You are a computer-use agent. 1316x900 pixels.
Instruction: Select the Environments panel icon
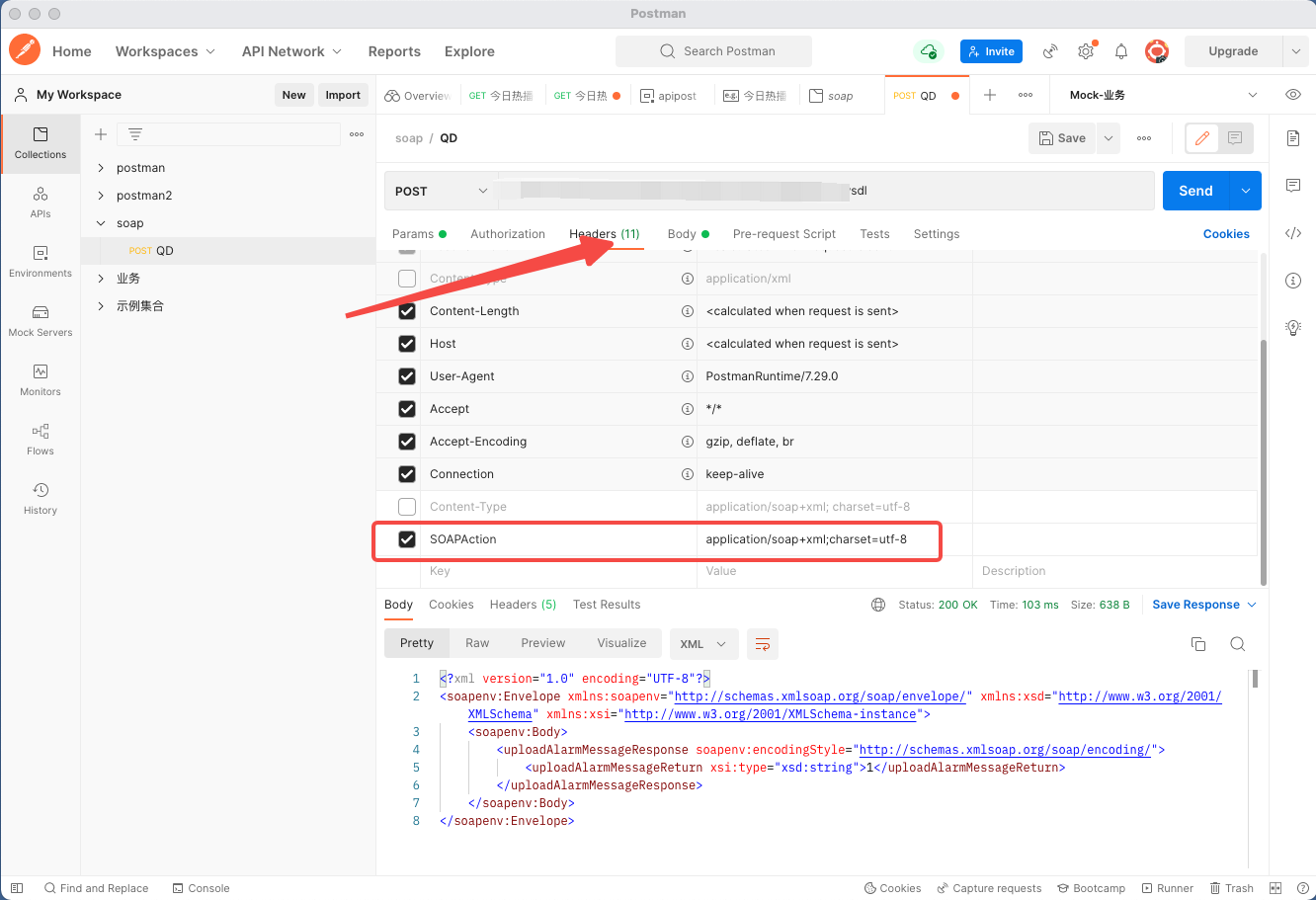pos(40,263)
